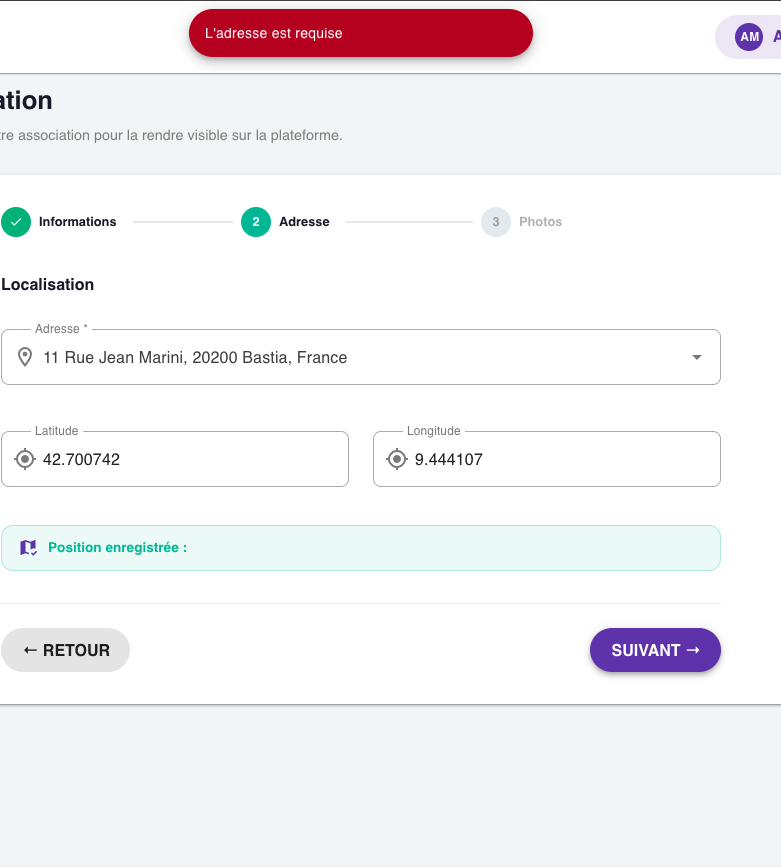The width and height of the screenshot is (781, 867).
Task: Click the location pin icon in Adresse field
Action: (25, 357)
